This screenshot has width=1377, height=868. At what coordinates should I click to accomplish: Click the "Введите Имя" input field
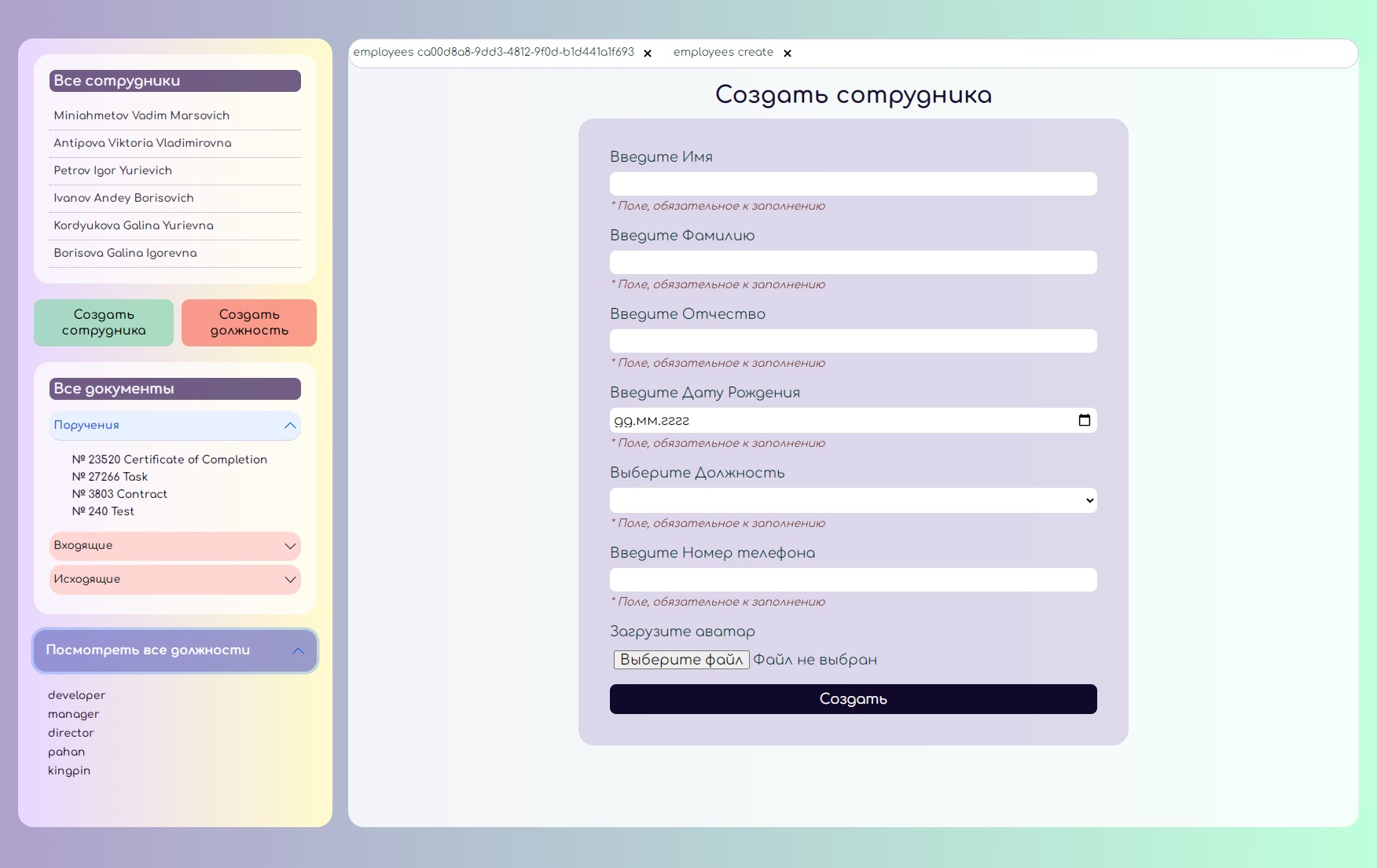click(853, 183)
